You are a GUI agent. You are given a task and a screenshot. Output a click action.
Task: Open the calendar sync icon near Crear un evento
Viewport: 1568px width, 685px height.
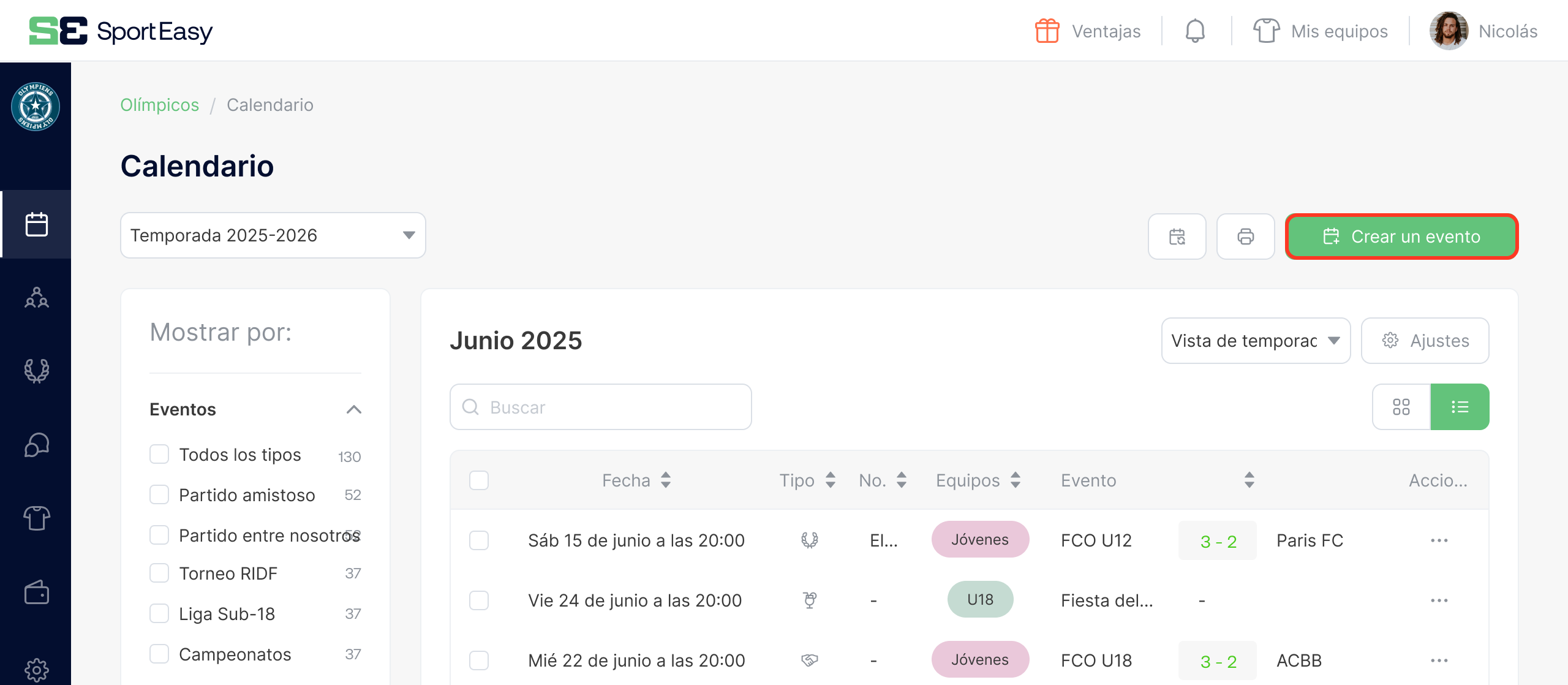1177,236
